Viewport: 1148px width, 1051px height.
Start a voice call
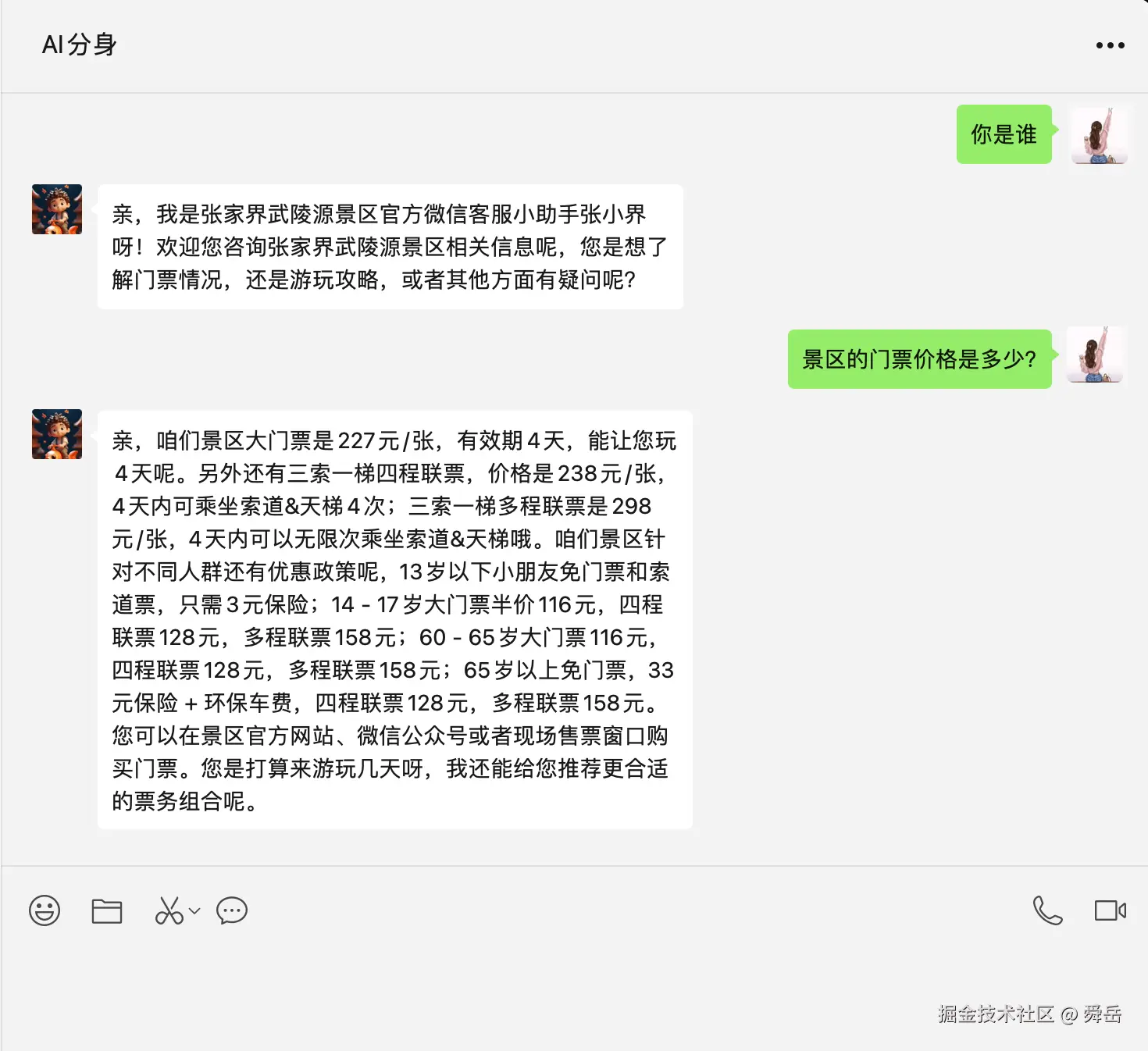point(1047,910)
